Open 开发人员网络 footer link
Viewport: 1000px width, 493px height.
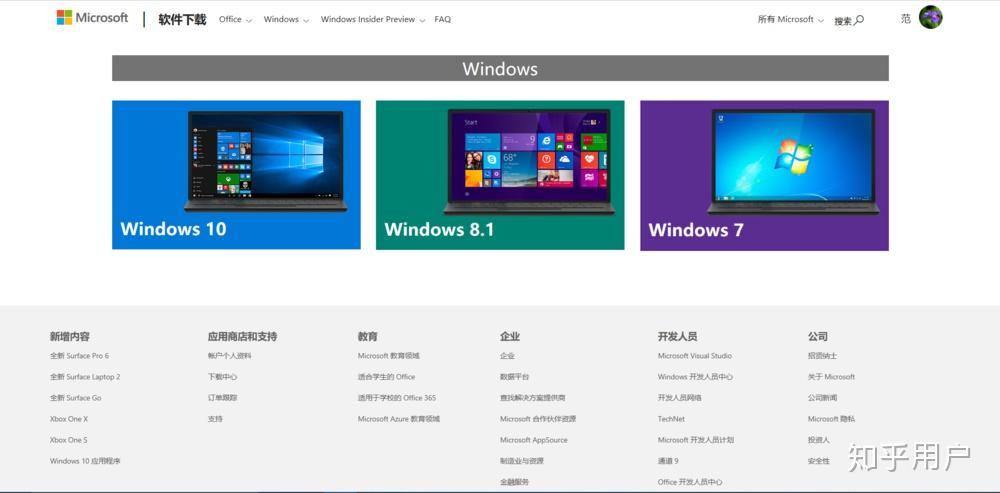679,398
